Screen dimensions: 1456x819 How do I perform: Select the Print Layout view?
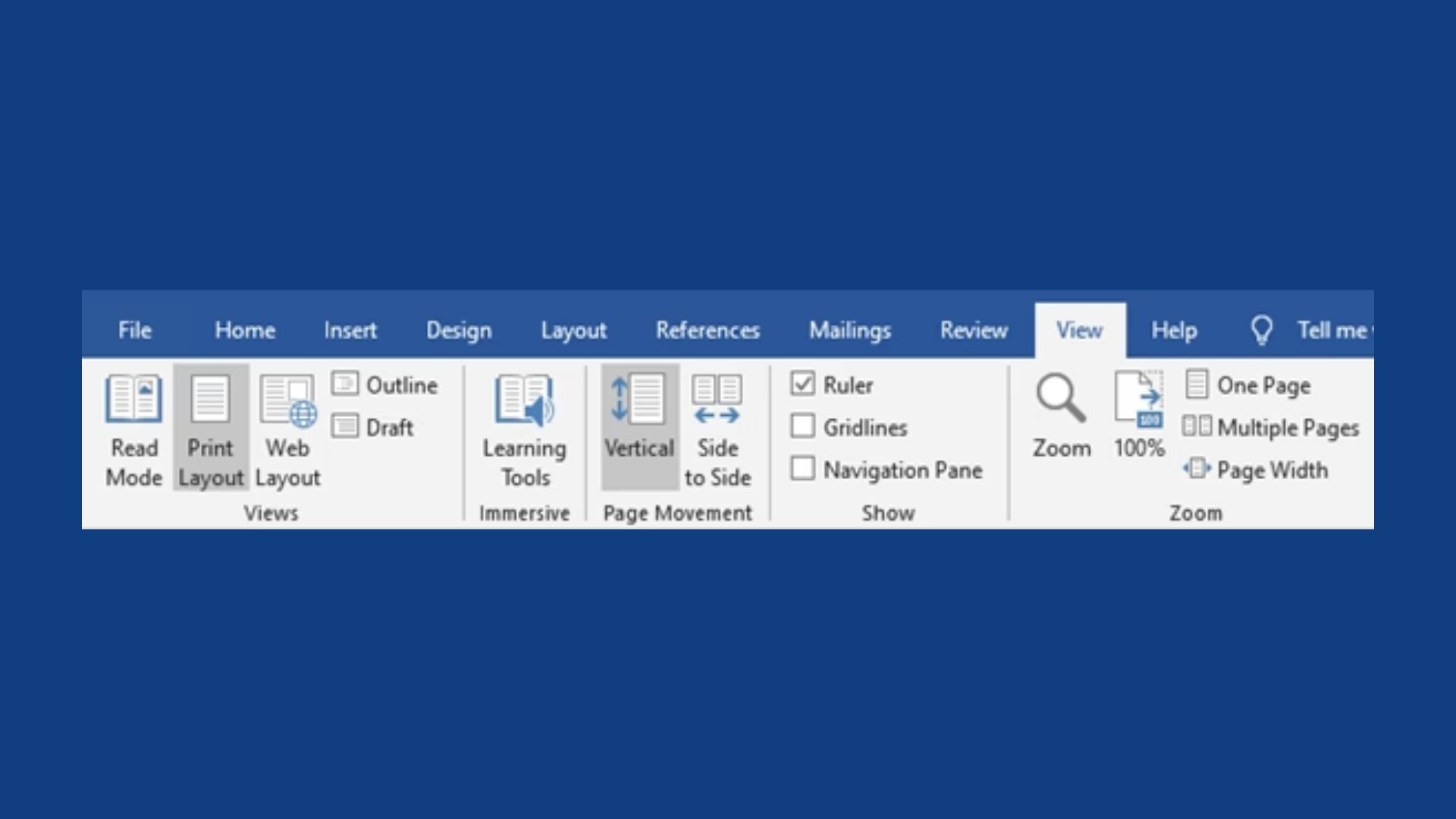[211, 429]
